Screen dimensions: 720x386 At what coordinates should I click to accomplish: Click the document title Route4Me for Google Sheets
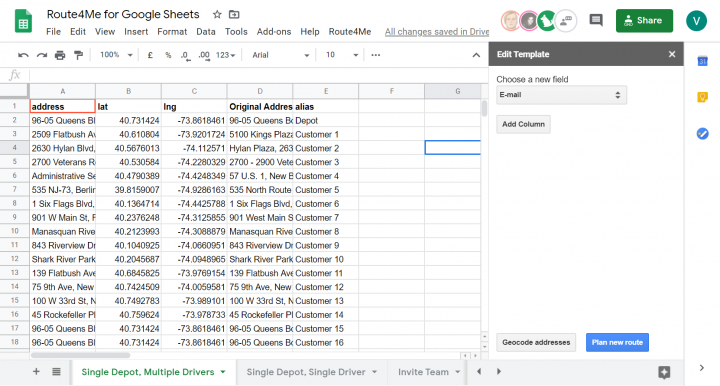click(123, 14)
